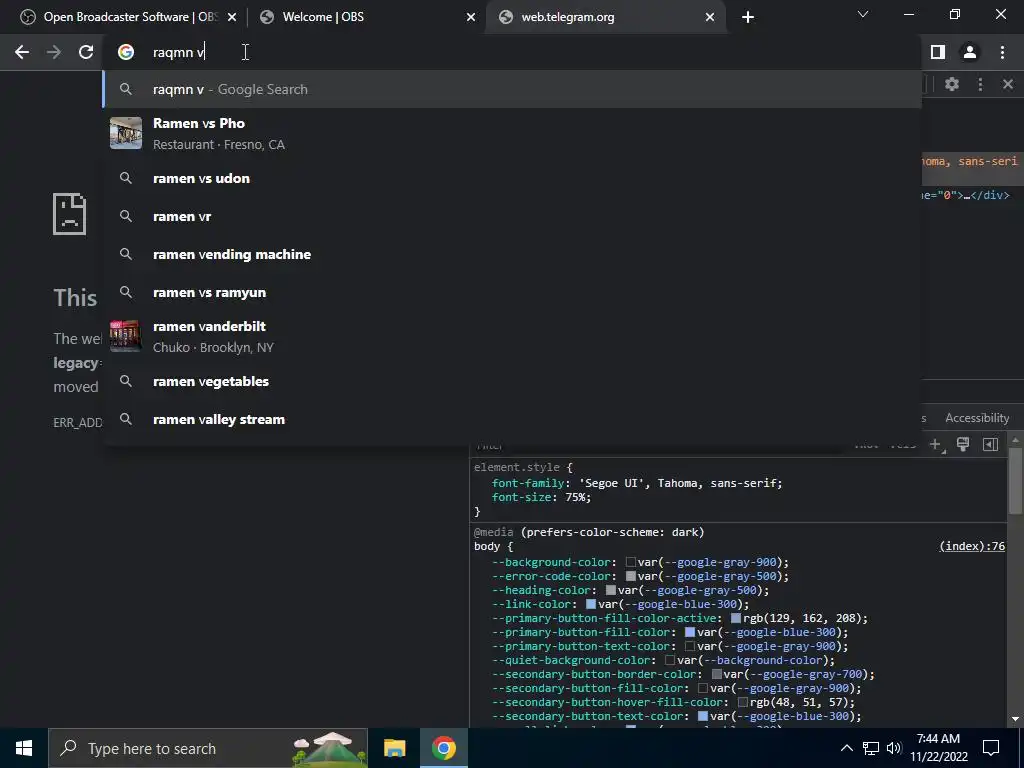The image size is (1024, 768).
Task: Toggle computed styles sidebar
Action: [990, 445]
